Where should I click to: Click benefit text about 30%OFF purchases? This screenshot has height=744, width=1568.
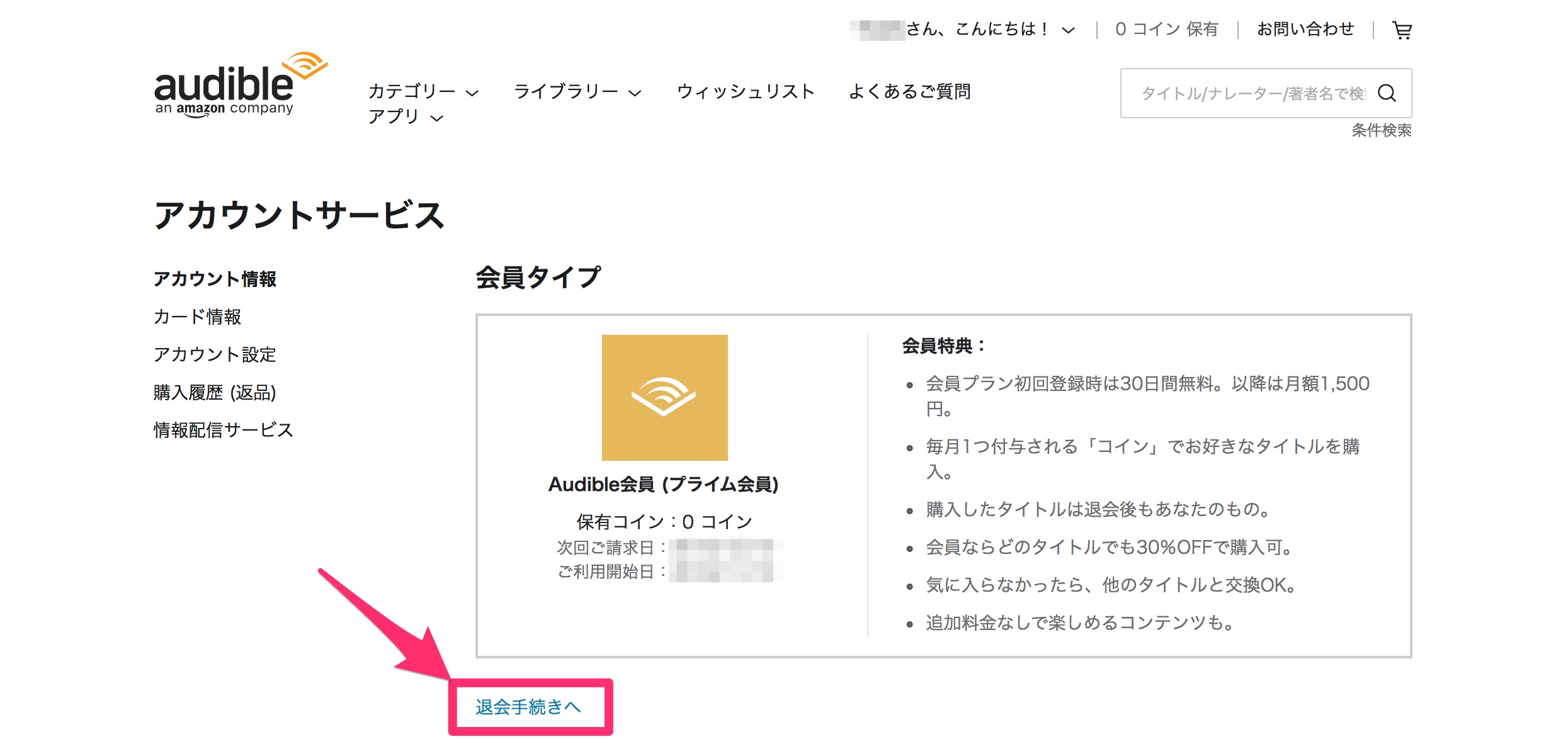pyautogui.click(x=1110, y=547)
